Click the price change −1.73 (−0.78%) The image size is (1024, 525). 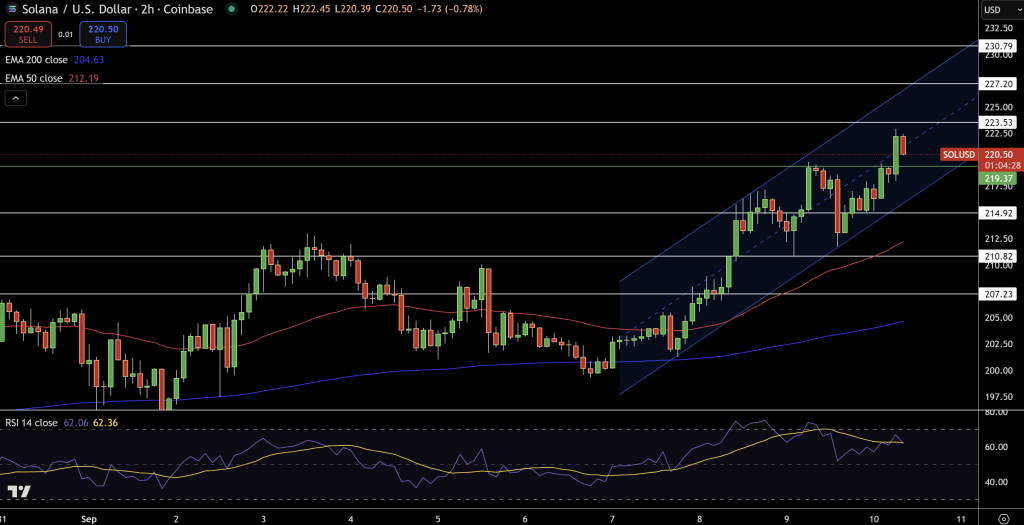click(x=450, y=9)
